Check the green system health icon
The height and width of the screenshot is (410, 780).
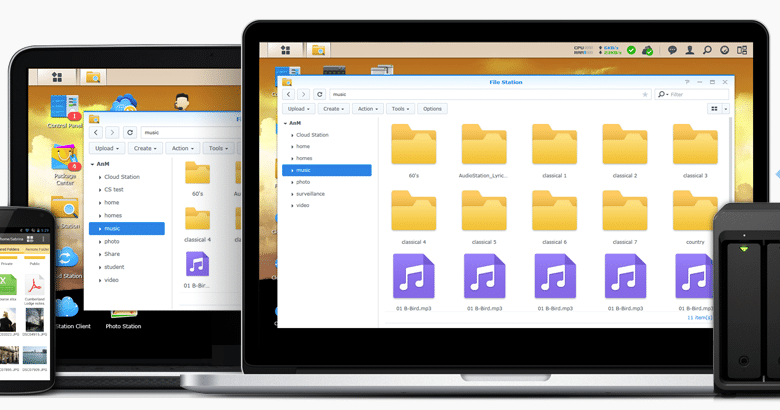point(631,50)
